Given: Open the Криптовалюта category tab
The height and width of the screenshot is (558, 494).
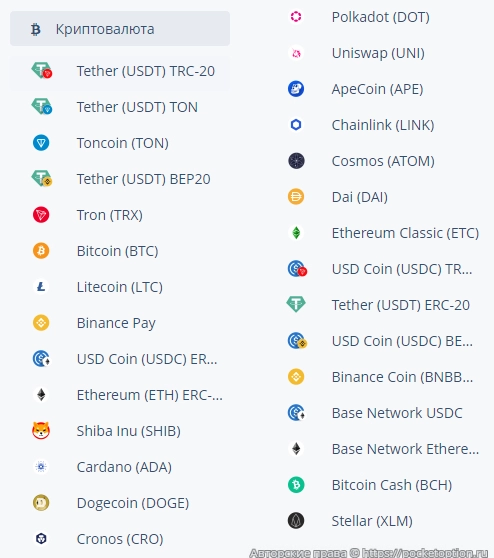Looking at the screenshot, I should tap(120, 28).
